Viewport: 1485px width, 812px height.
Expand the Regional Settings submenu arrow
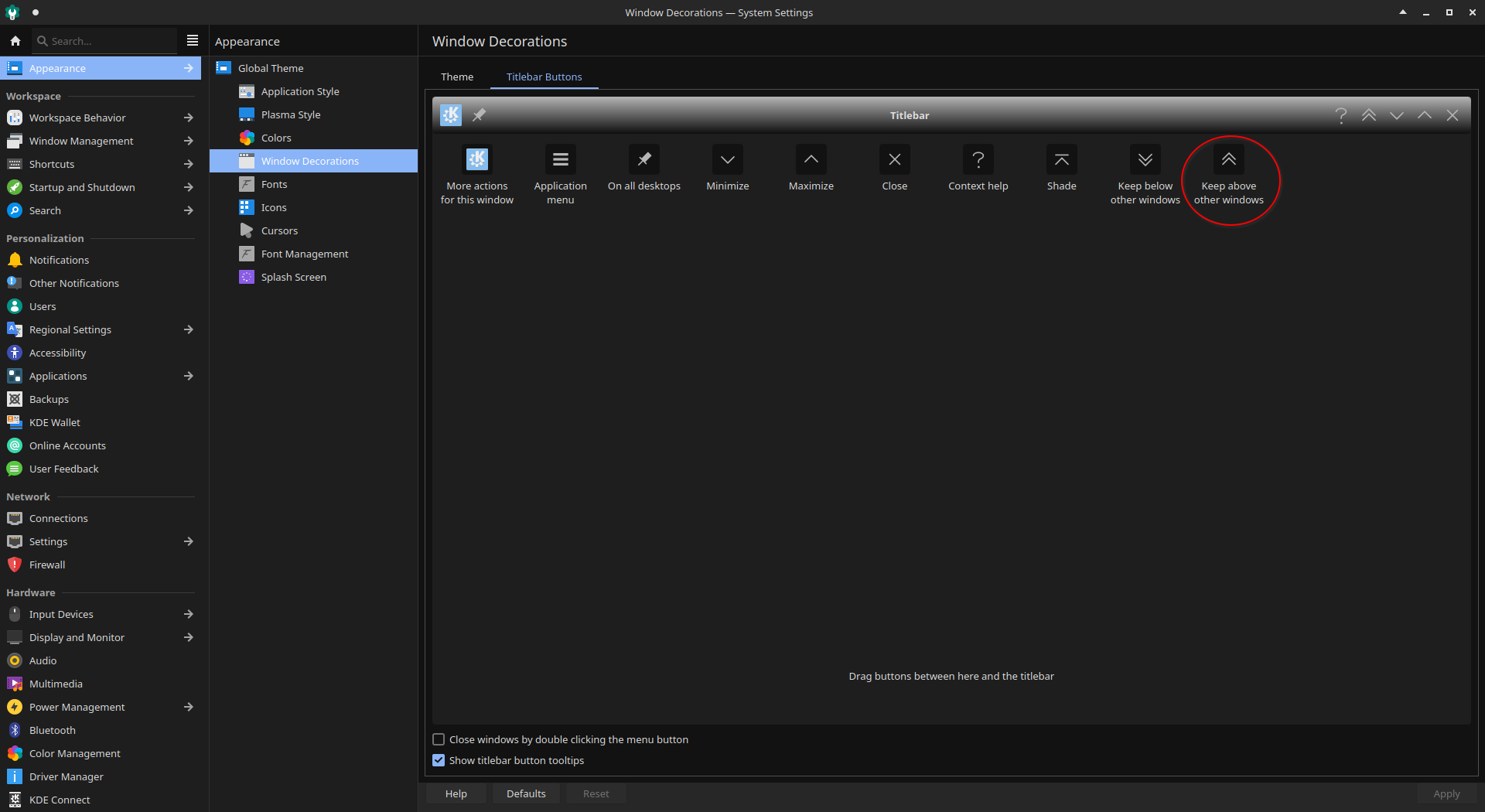point(189,329)
